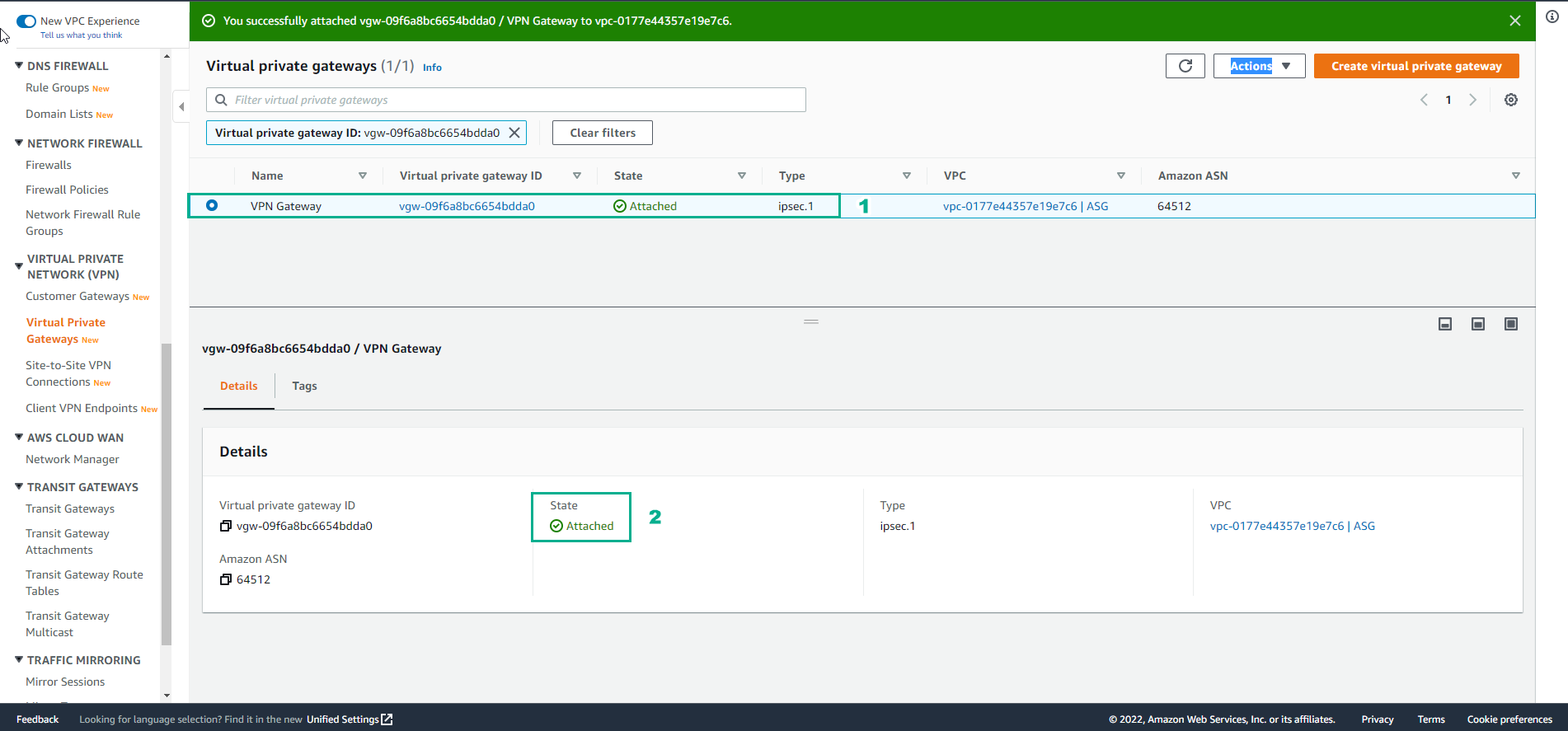1568x731 pixels.
Task: Open VPC link in the table row
Action: click(1026, 206)
